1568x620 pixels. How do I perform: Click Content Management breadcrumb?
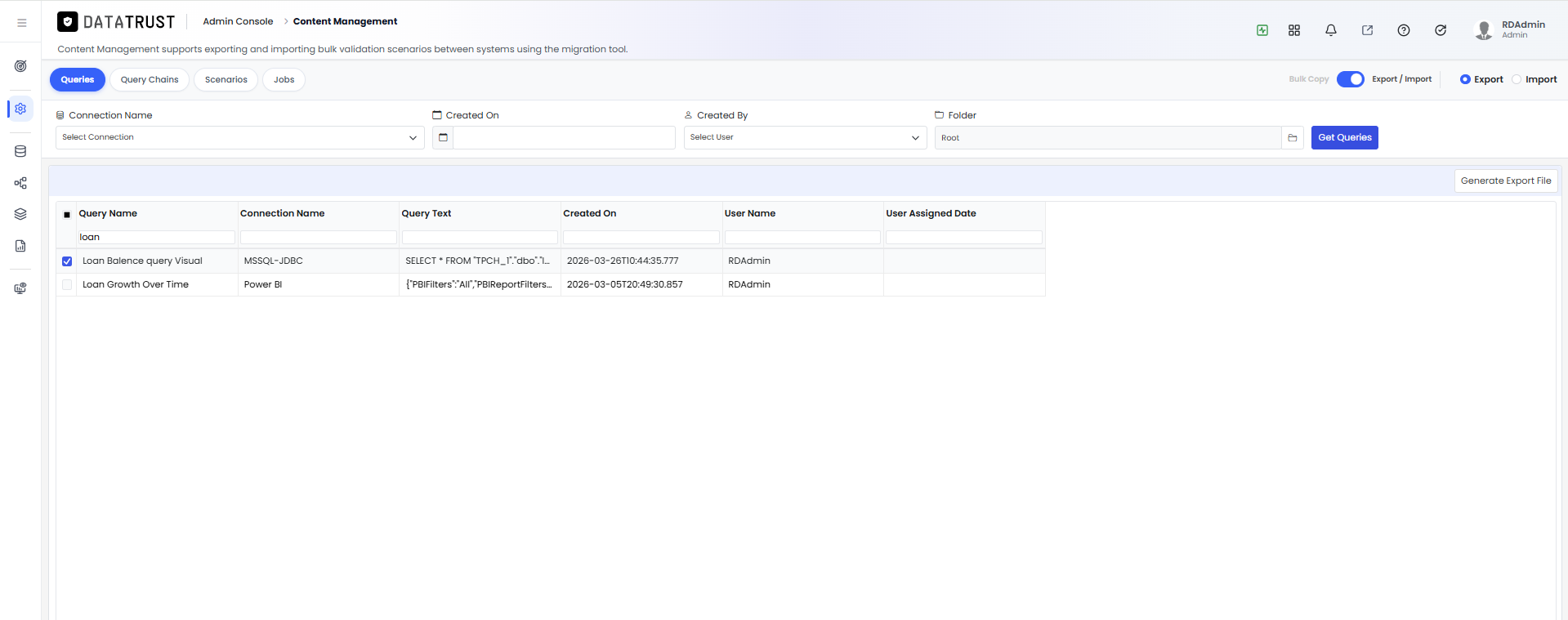(x=345, y=21)
